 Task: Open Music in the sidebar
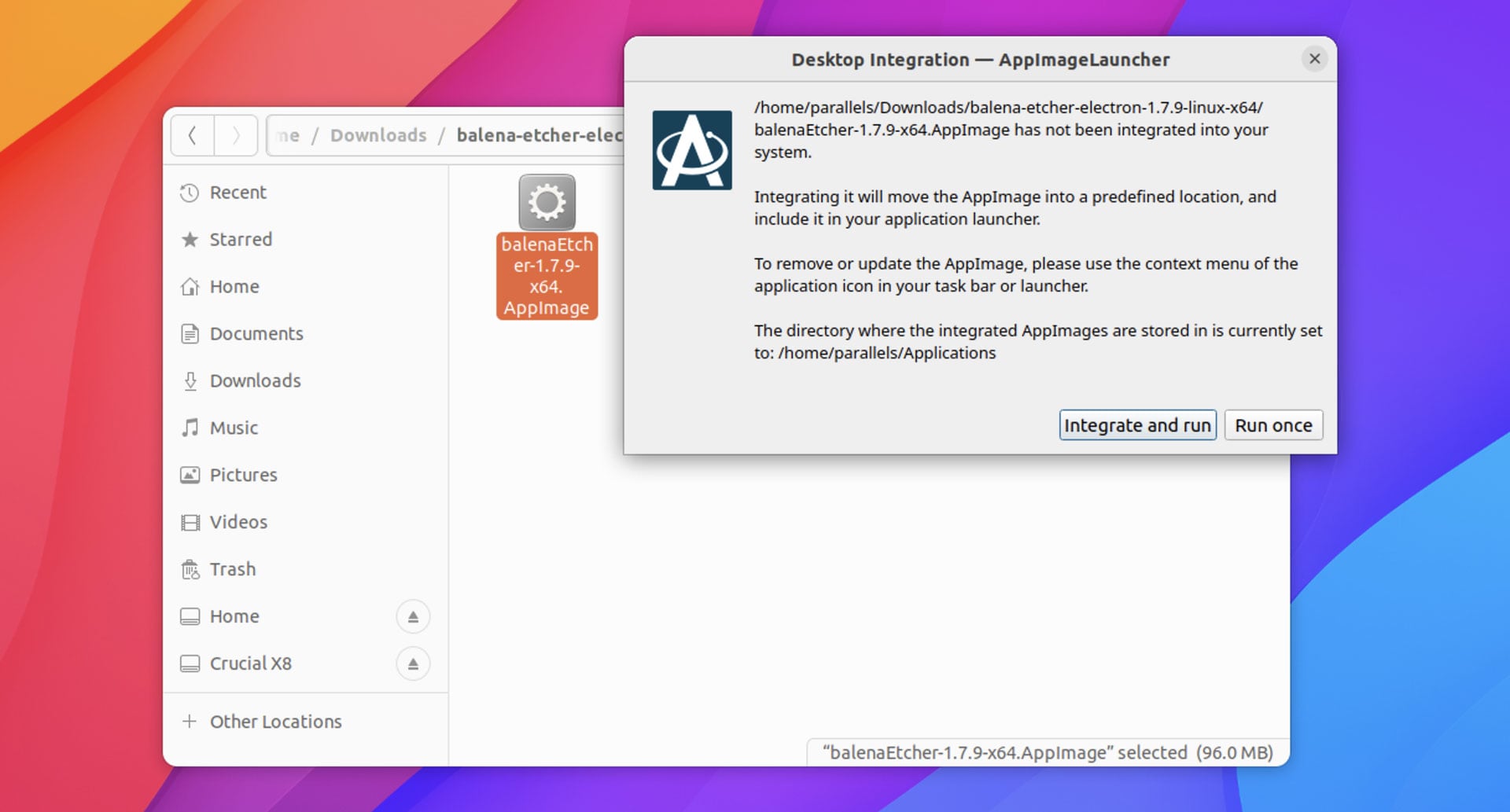tap(305, 428)
